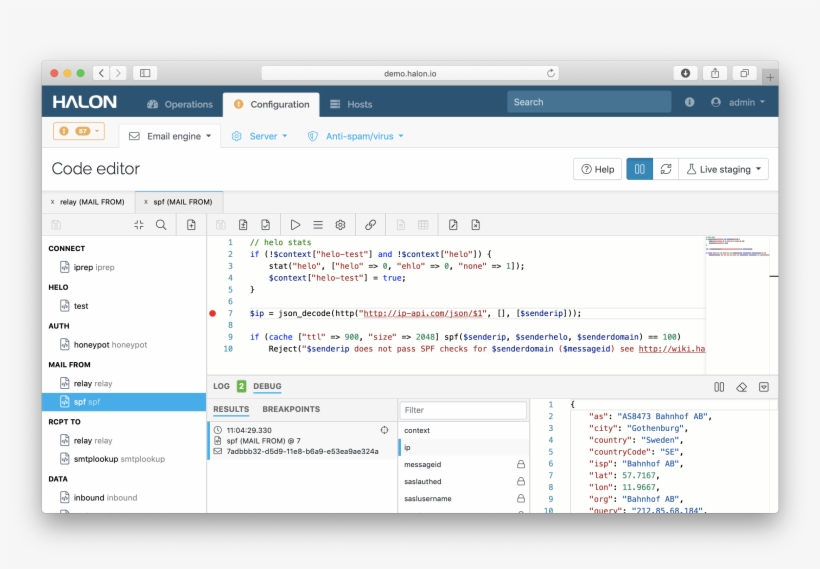The image size is (820, 569).
Task: Click the file delete x icon
Action: coord(475,225)
